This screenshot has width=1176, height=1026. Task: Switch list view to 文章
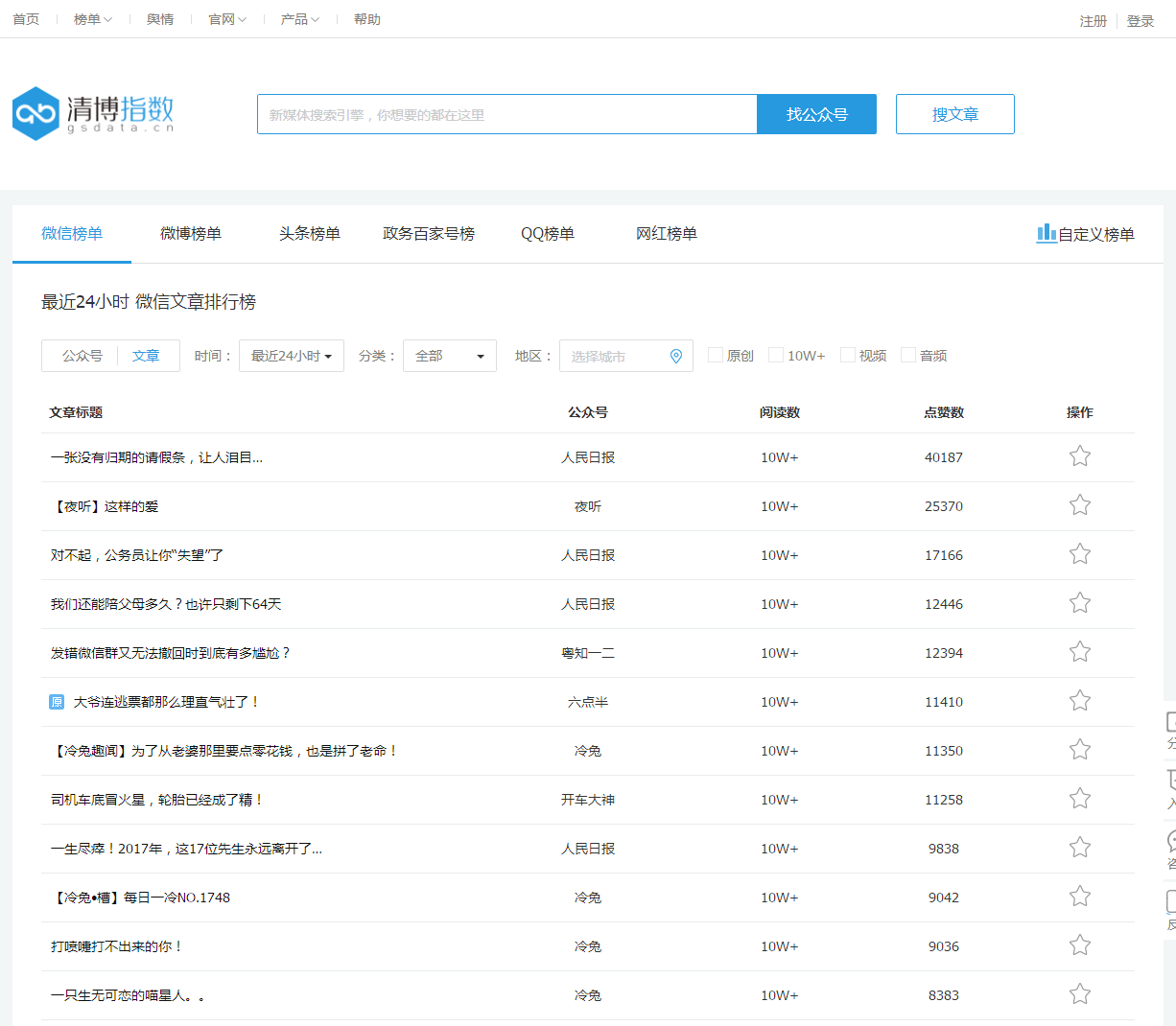146,356
